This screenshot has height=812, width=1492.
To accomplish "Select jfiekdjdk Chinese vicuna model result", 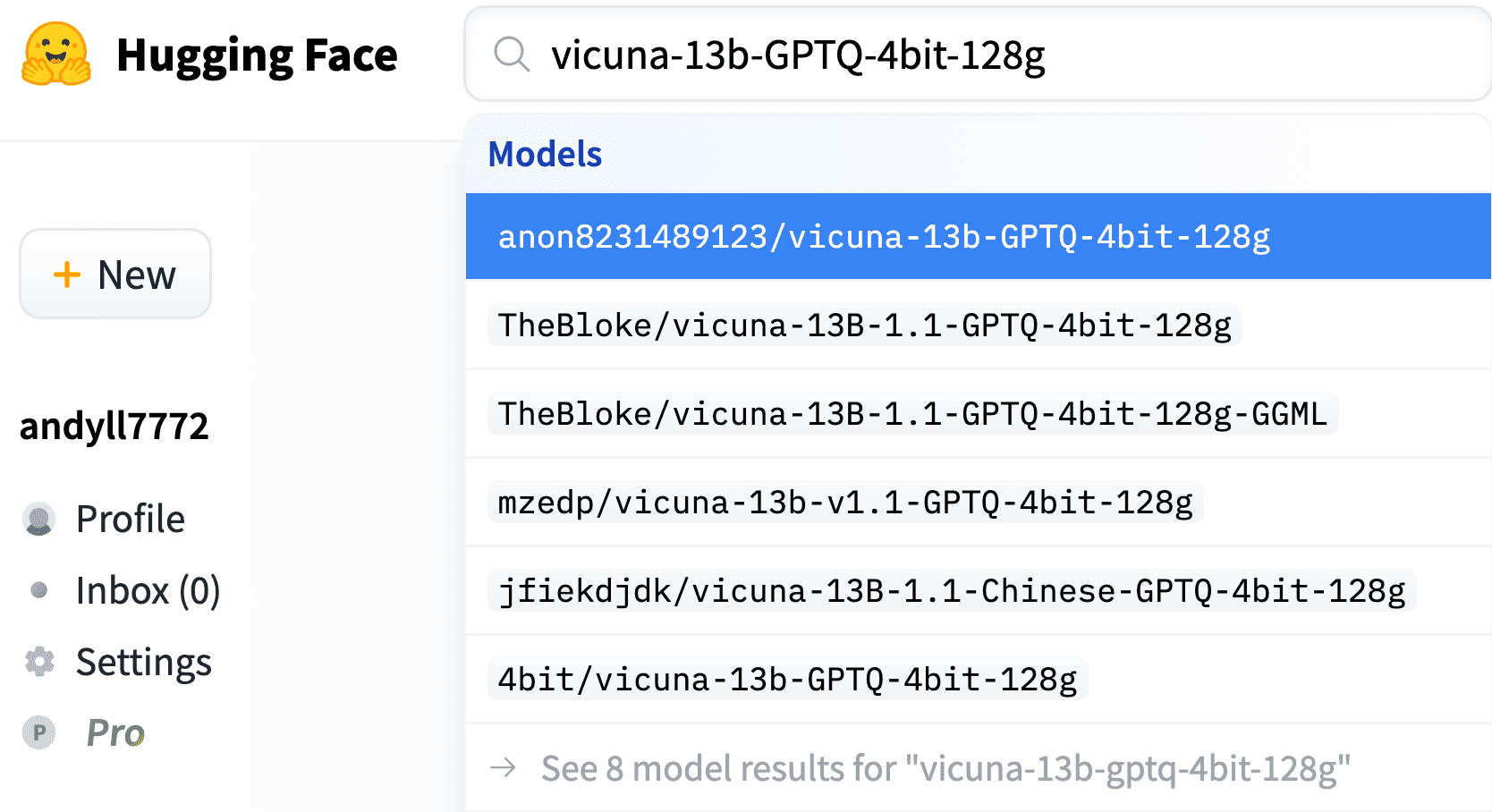I will coord(952,591).
